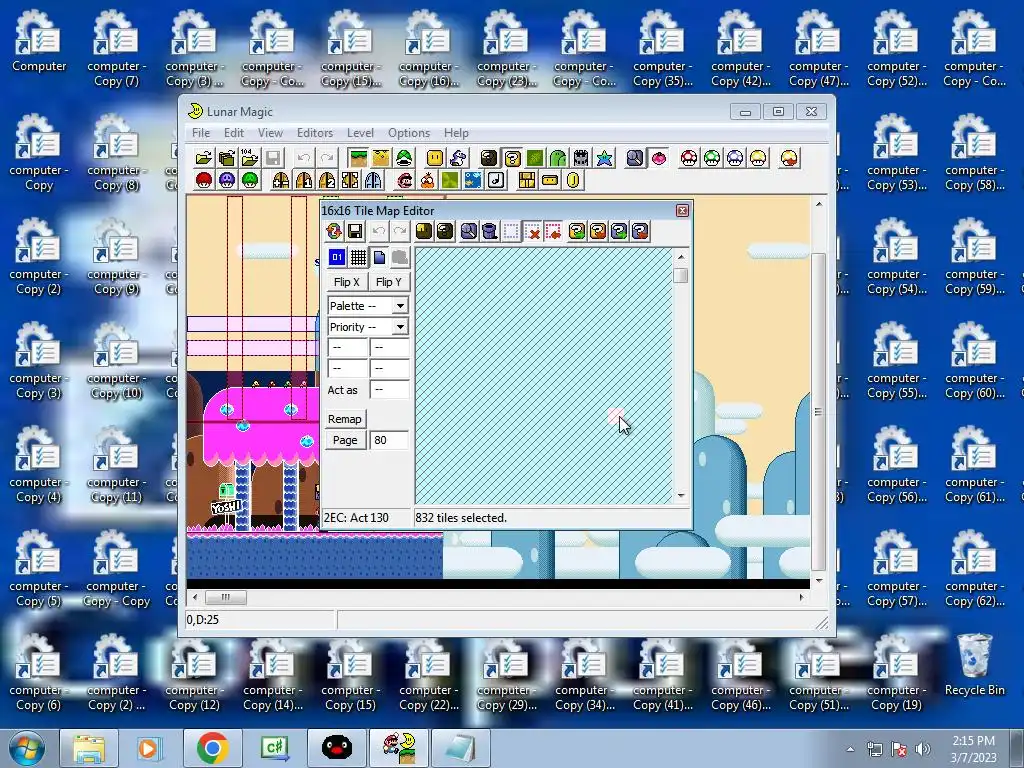Click the paint bucket icon in Tile Map Editor
The width and height of the screenshot is (1024, 768).
pyautogui.click(x=489, y=231)
